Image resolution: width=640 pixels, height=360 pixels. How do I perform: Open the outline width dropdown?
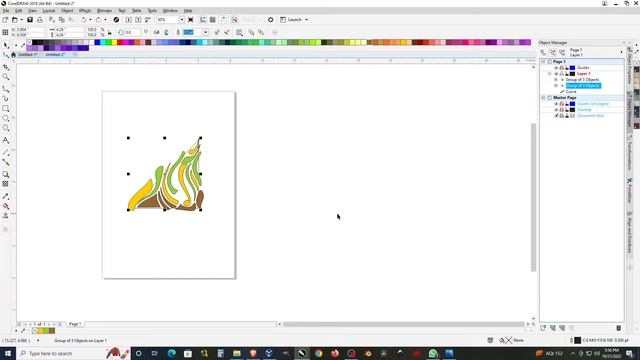[205, 32]
